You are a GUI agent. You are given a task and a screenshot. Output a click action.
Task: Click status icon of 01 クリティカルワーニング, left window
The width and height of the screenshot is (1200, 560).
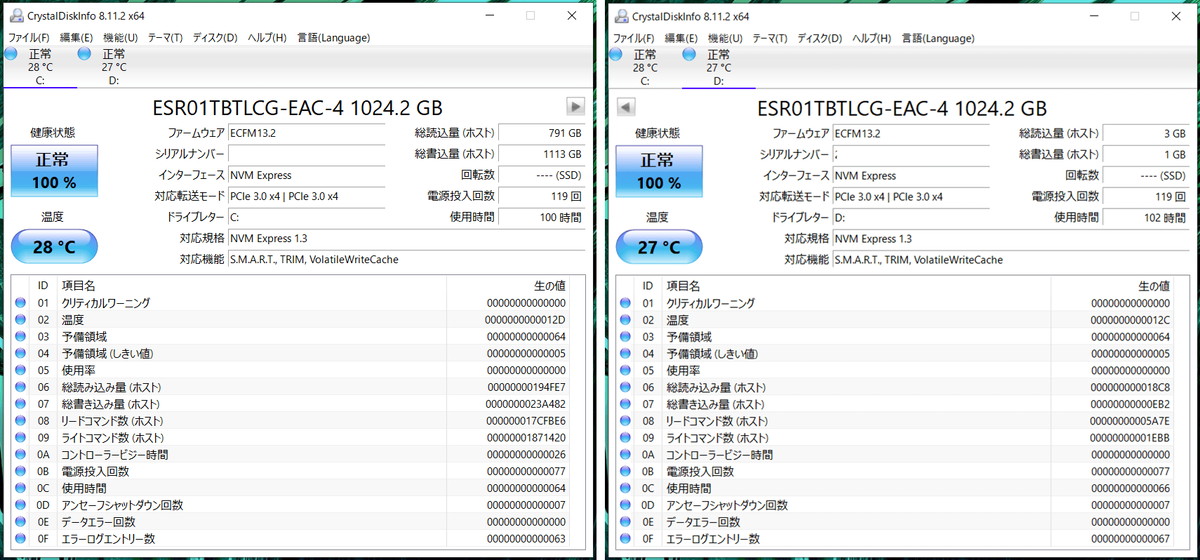[21, 303]
